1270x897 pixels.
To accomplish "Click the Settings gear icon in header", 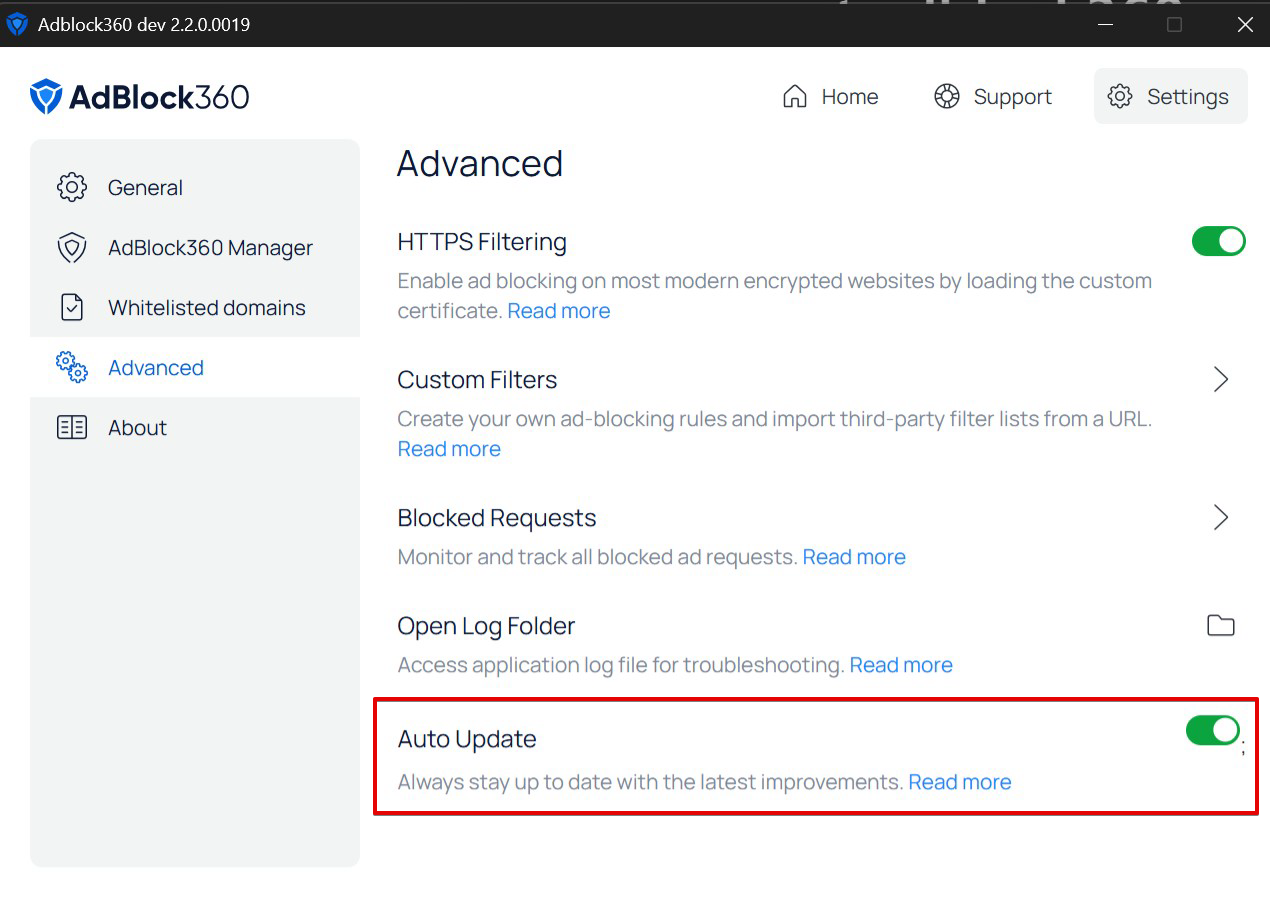I will (x=1120, y=97).
